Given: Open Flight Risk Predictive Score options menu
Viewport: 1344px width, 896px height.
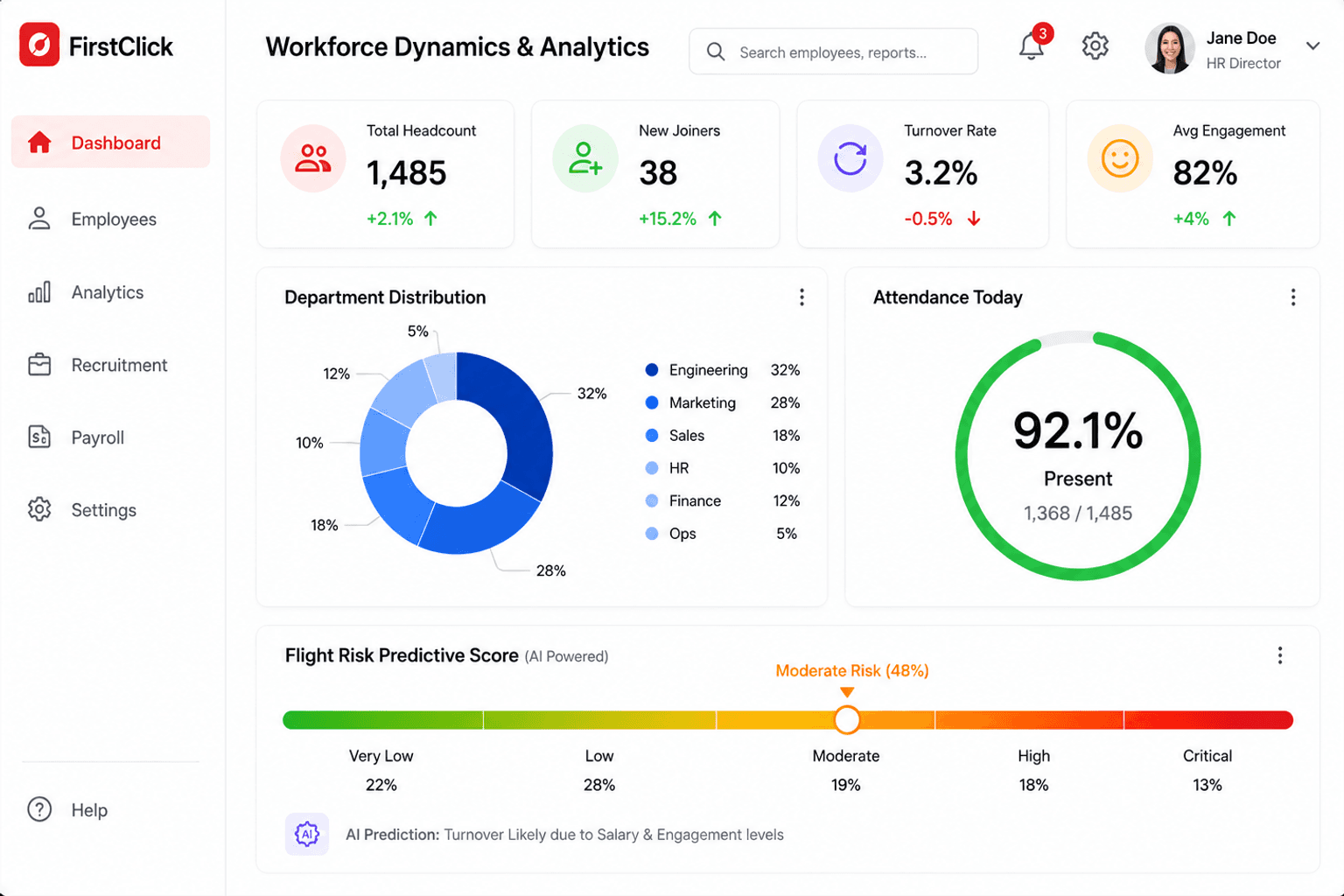Looking at the screenshot, I should tap(1280, 655).
